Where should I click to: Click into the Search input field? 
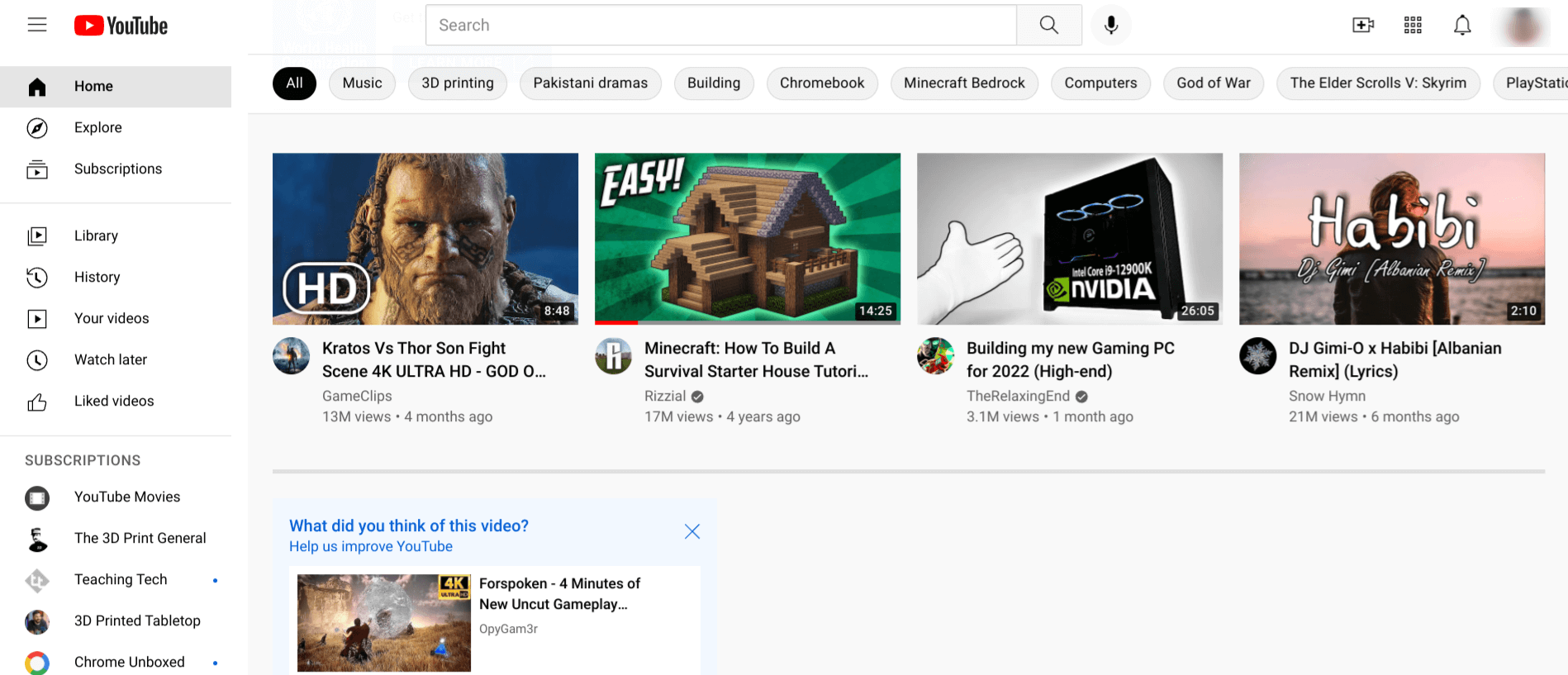pyautogui.click(x=720, y=25)
